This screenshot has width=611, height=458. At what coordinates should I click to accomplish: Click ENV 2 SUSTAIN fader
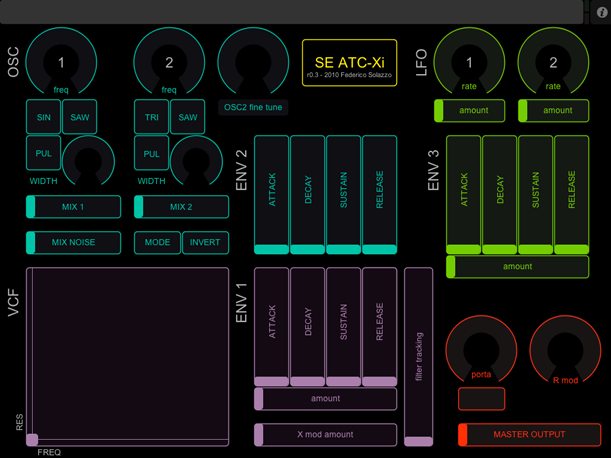(343, 195)
